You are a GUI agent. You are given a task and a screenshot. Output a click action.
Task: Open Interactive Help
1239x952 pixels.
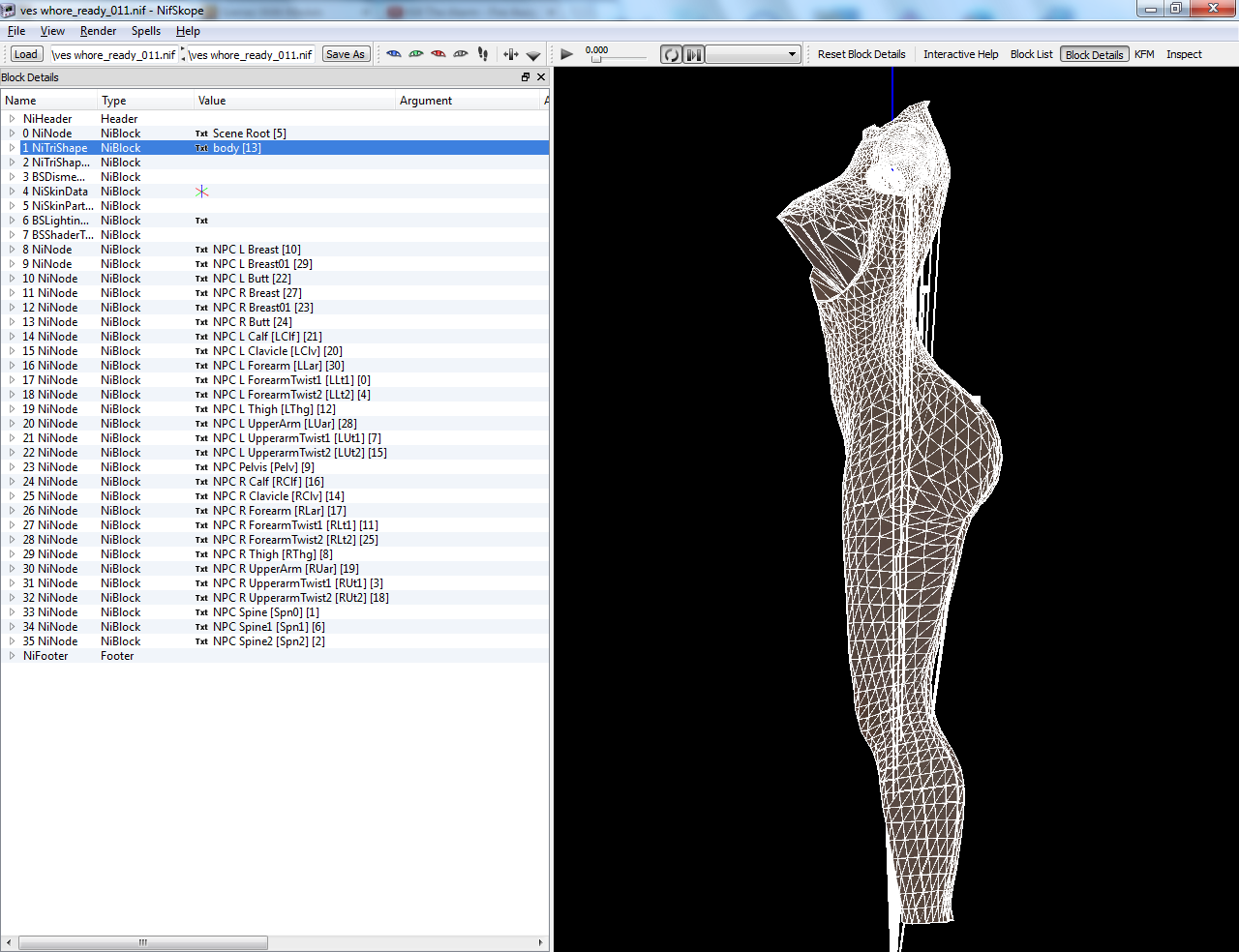click(x=960, y=54)
